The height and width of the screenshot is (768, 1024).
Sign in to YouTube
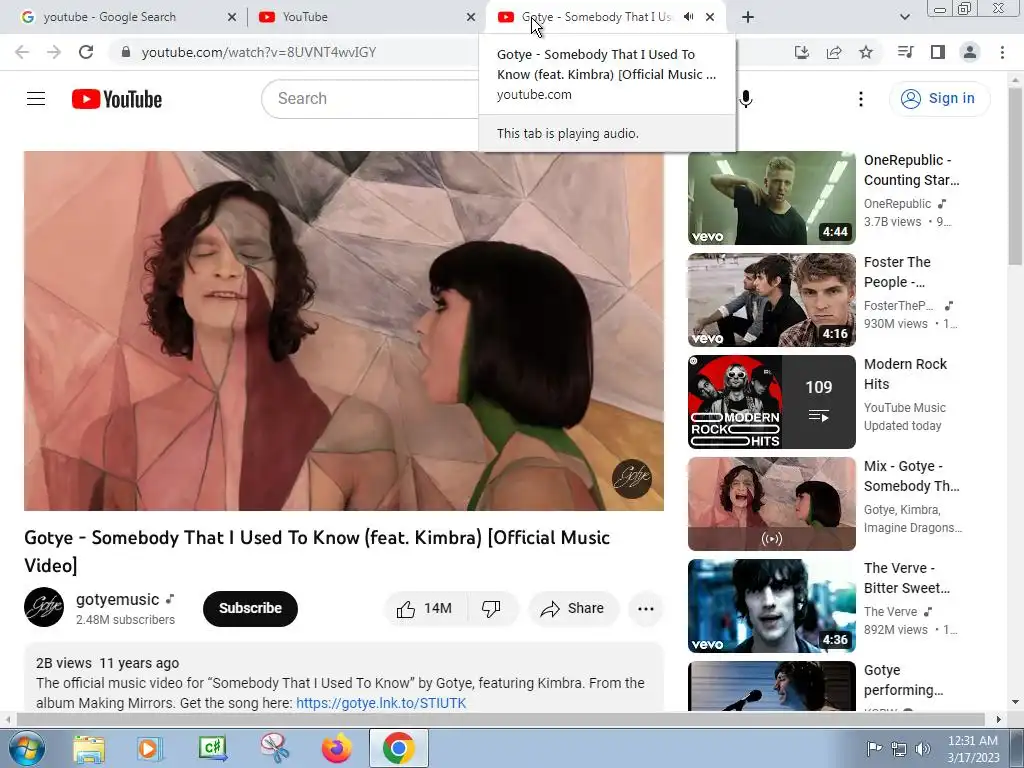tap(940, 99)
